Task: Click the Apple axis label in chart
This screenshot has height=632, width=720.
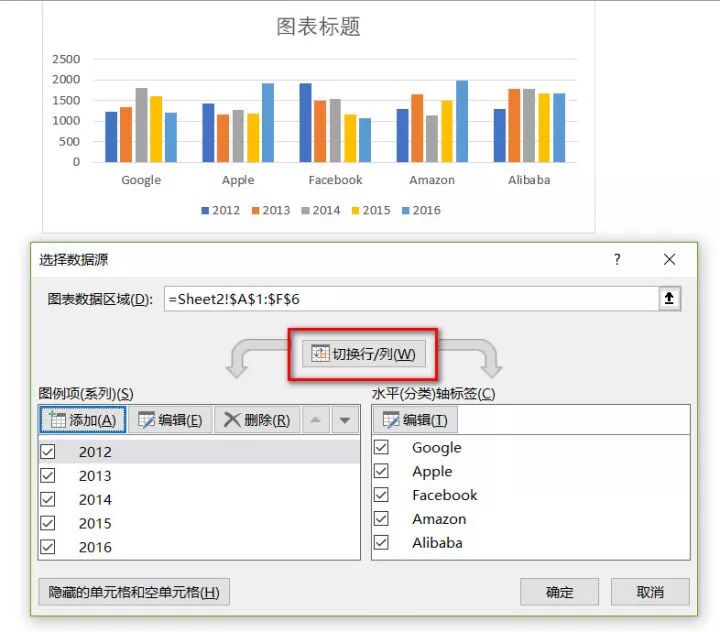Action: coord(238,180)
